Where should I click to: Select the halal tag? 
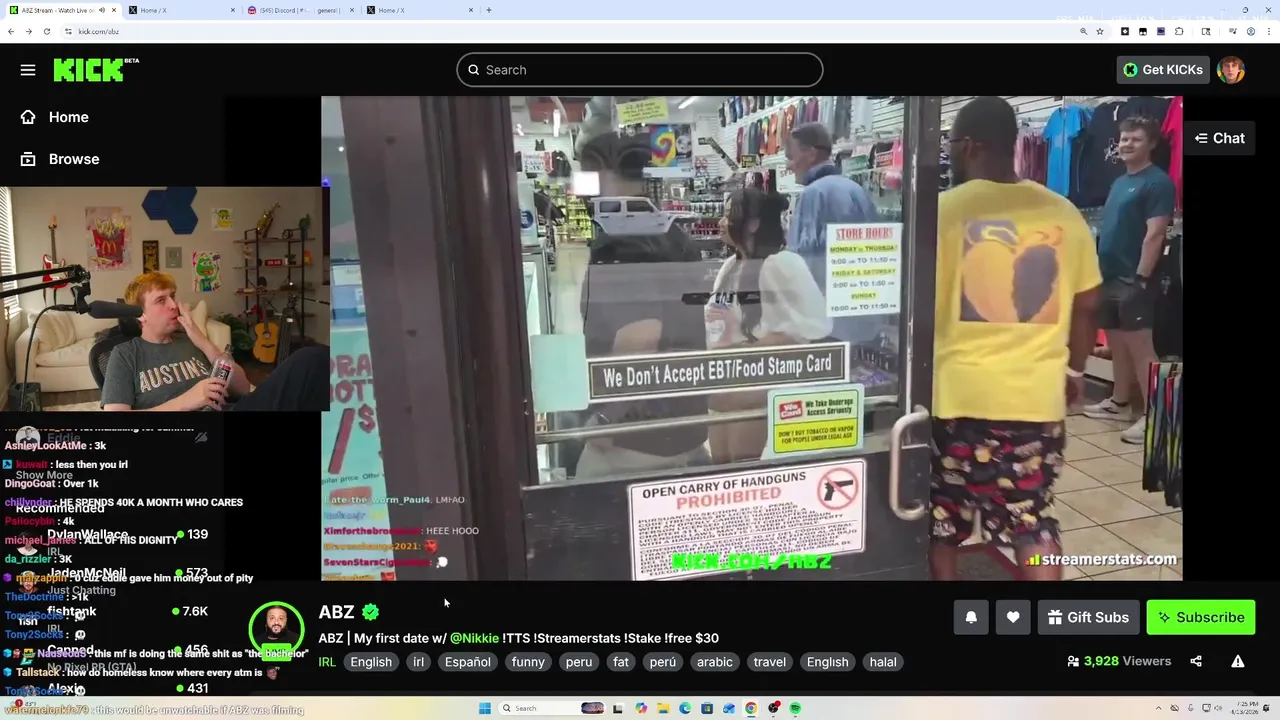pos(883,662)
